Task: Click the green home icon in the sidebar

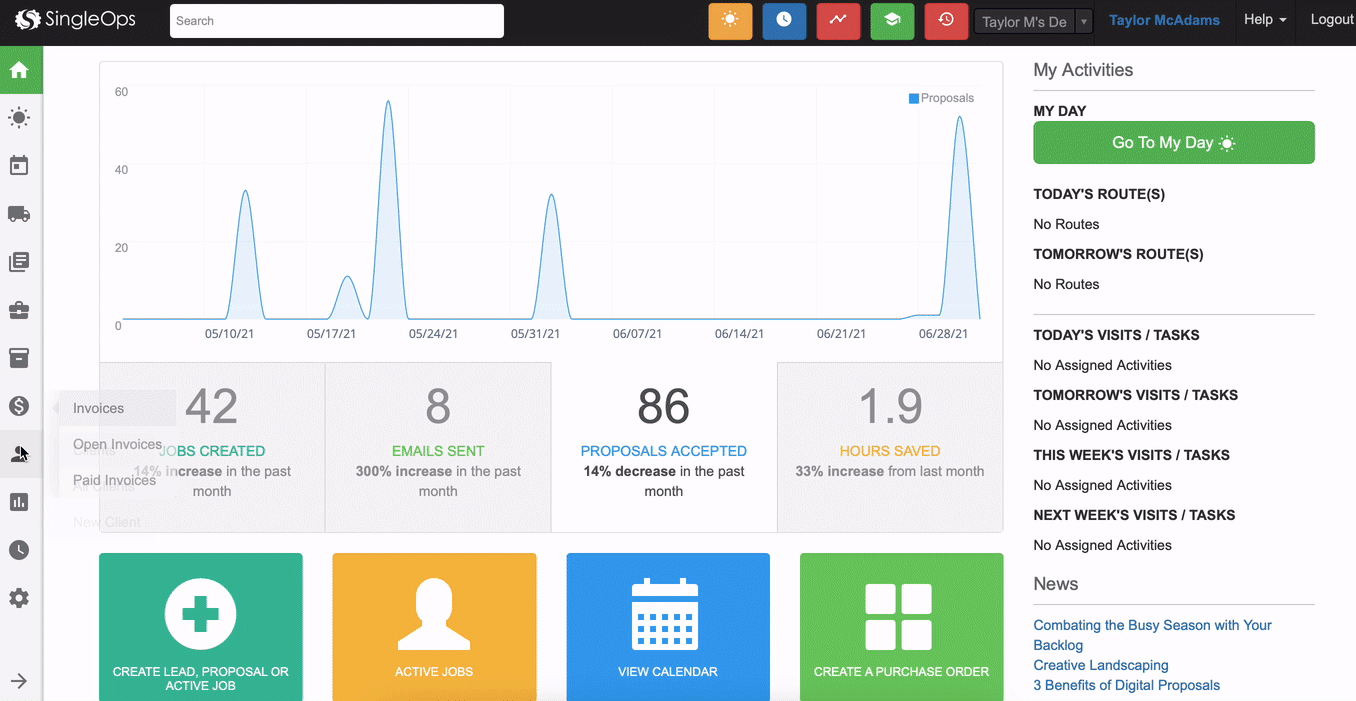Action: coord(20,70)
